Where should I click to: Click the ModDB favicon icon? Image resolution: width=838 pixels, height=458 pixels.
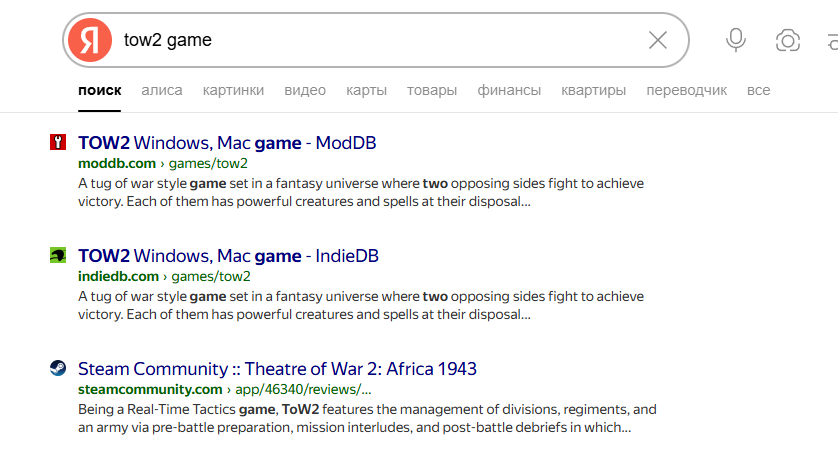coord(58,142)
